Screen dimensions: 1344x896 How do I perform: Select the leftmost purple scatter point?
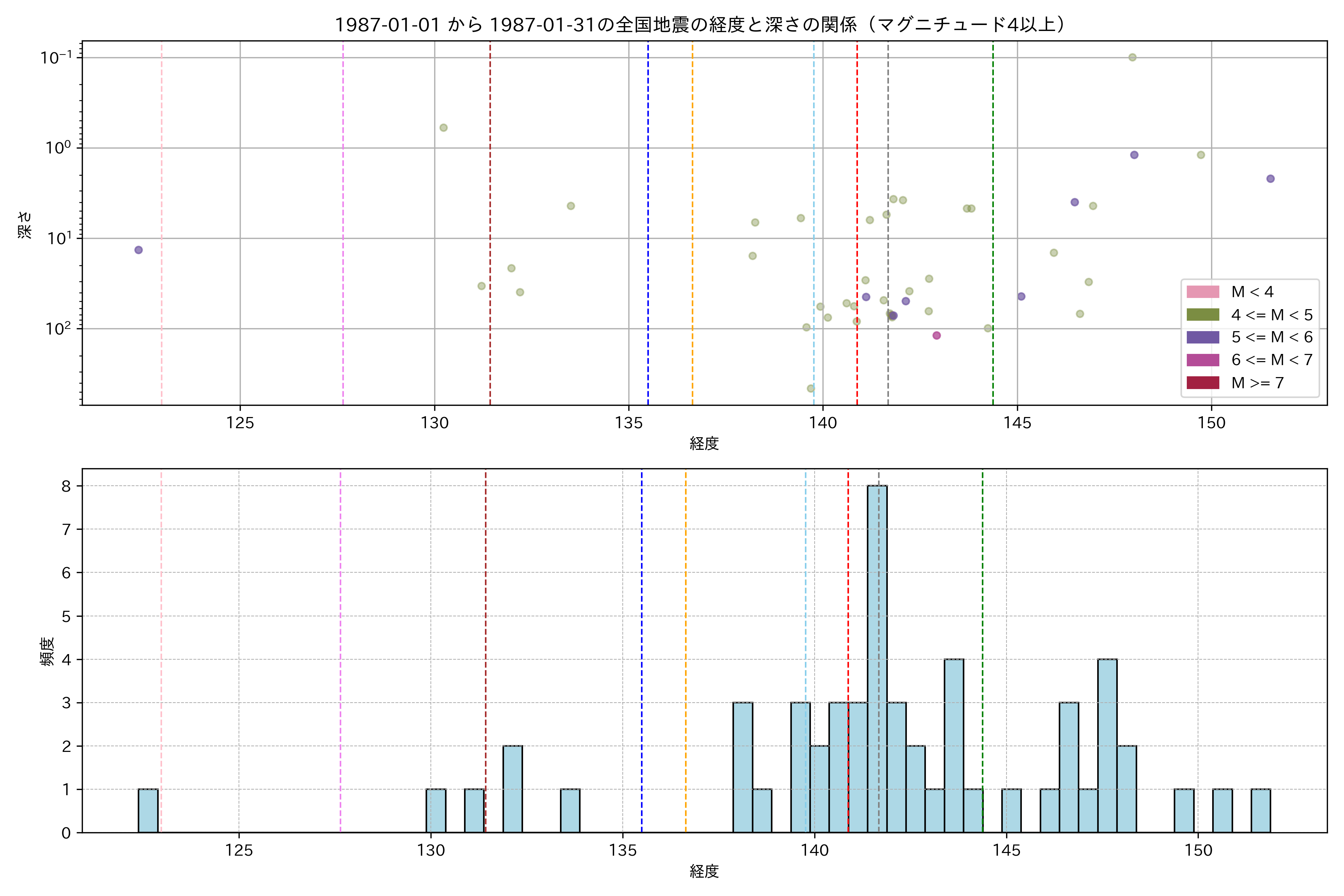click(138, 250)
